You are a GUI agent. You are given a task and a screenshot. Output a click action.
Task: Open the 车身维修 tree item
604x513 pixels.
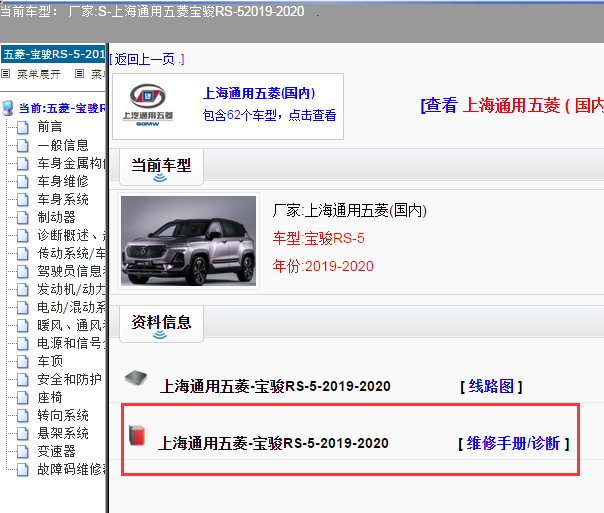63,181
